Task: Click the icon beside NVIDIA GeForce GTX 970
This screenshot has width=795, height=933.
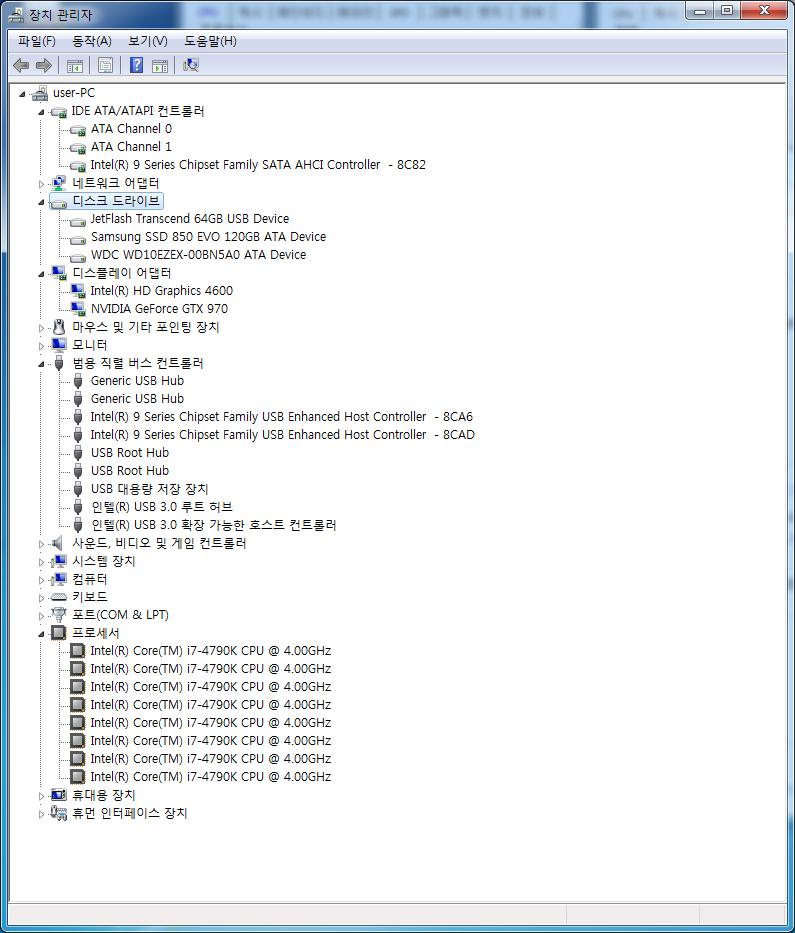Action: (77, 309)
